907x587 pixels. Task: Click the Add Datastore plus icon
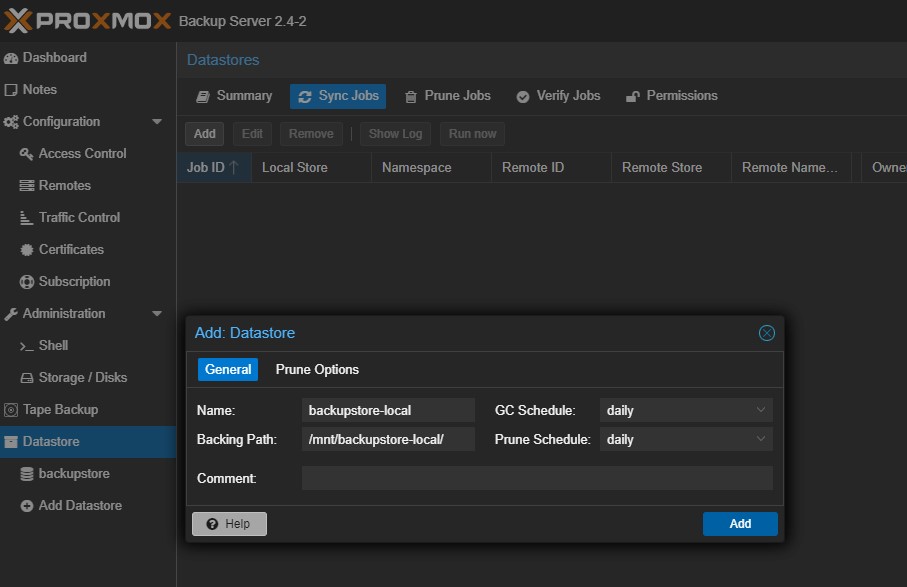click(x=28, y=506)
